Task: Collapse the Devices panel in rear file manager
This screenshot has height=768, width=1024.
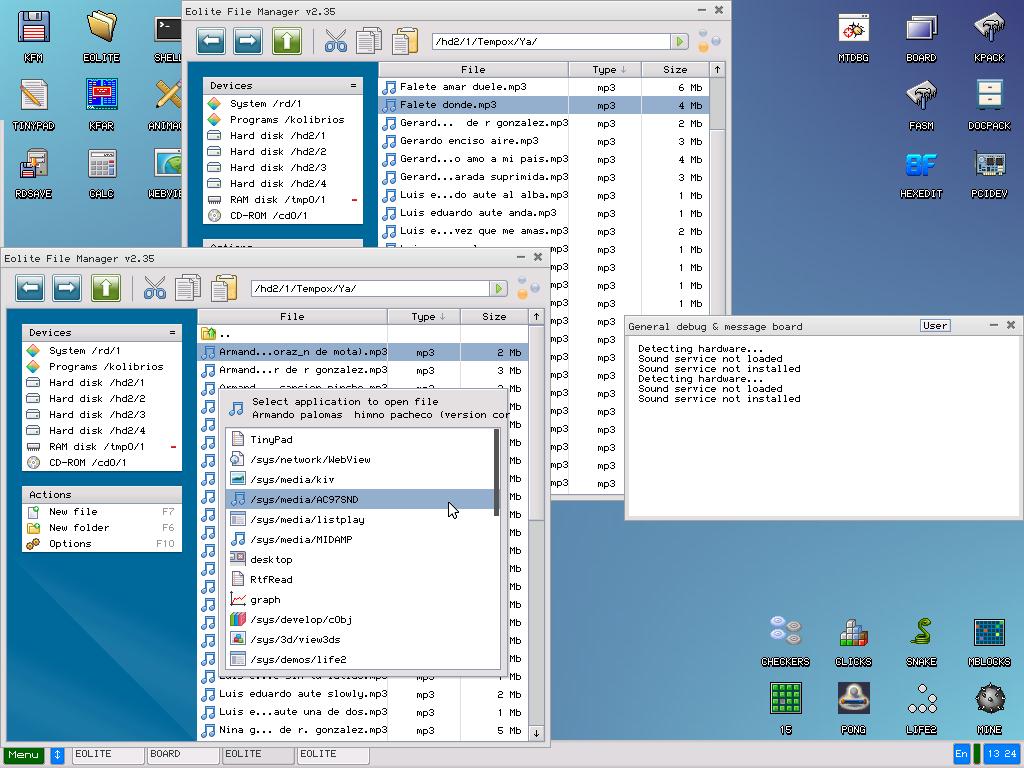Action: (353, 86)
